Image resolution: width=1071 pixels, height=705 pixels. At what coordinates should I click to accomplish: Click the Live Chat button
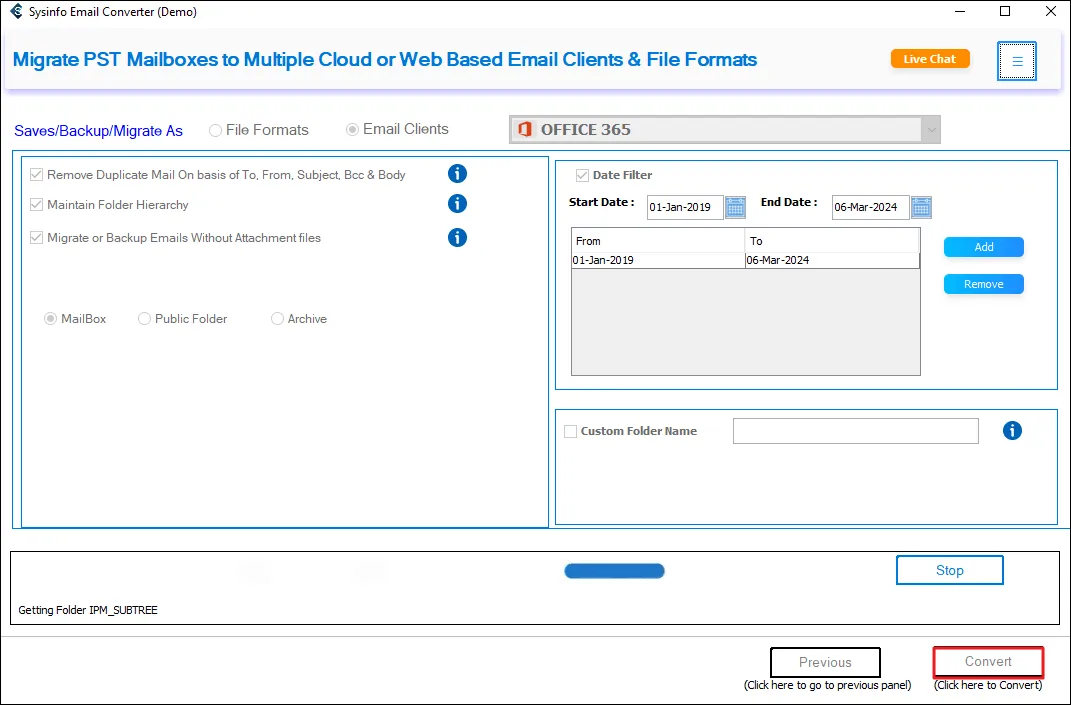coord(929,59)
